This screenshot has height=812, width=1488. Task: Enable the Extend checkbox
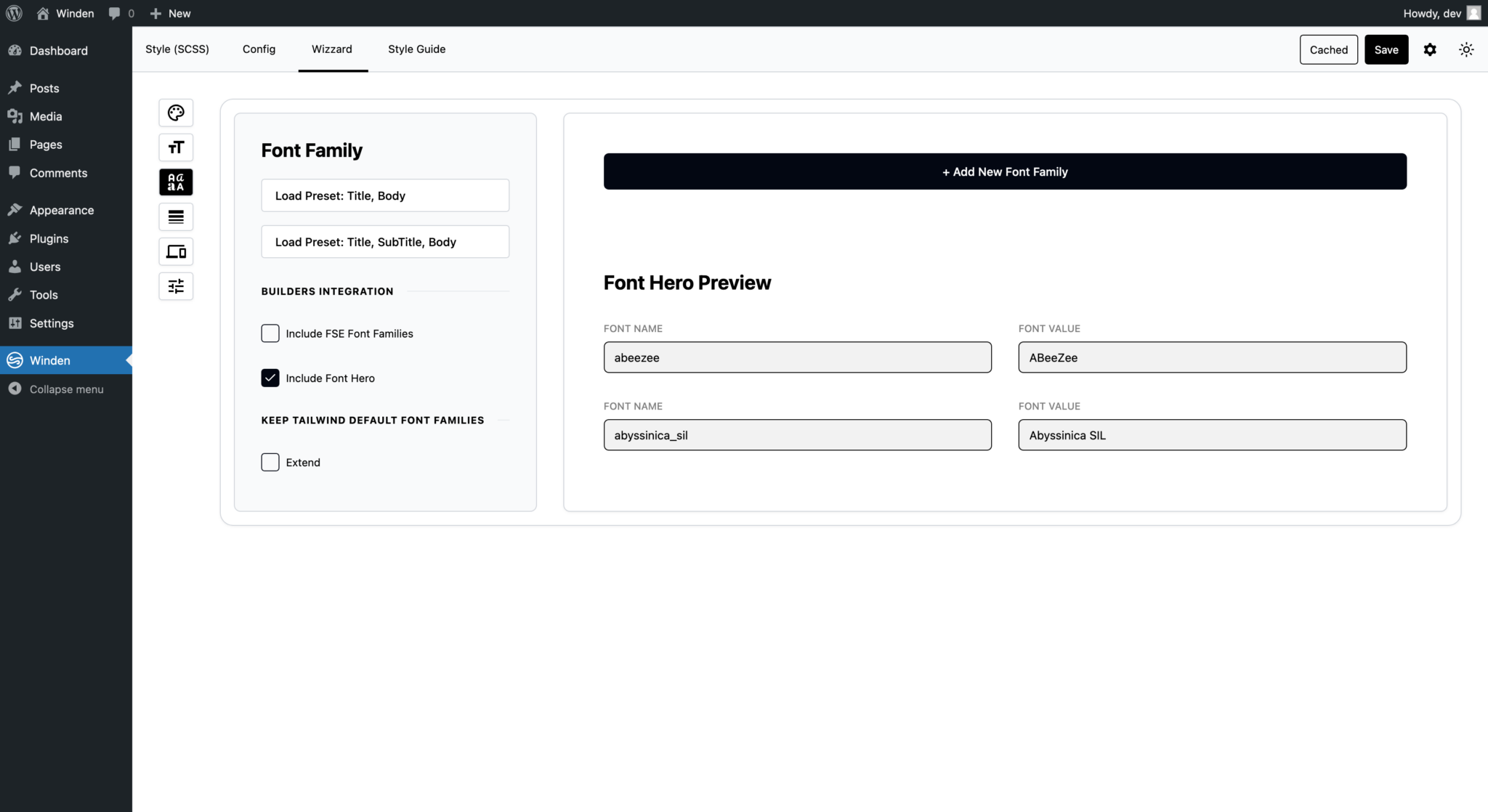tap(270, 462)
